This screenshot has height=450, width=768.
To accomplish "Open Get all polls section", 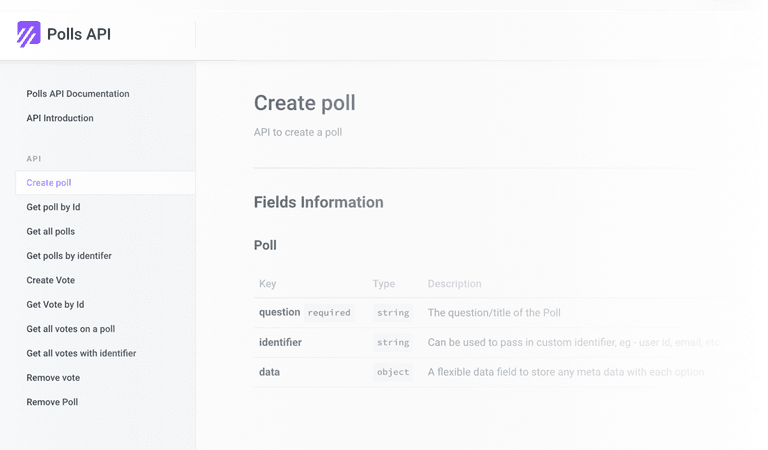I will (x=51, y=232).
